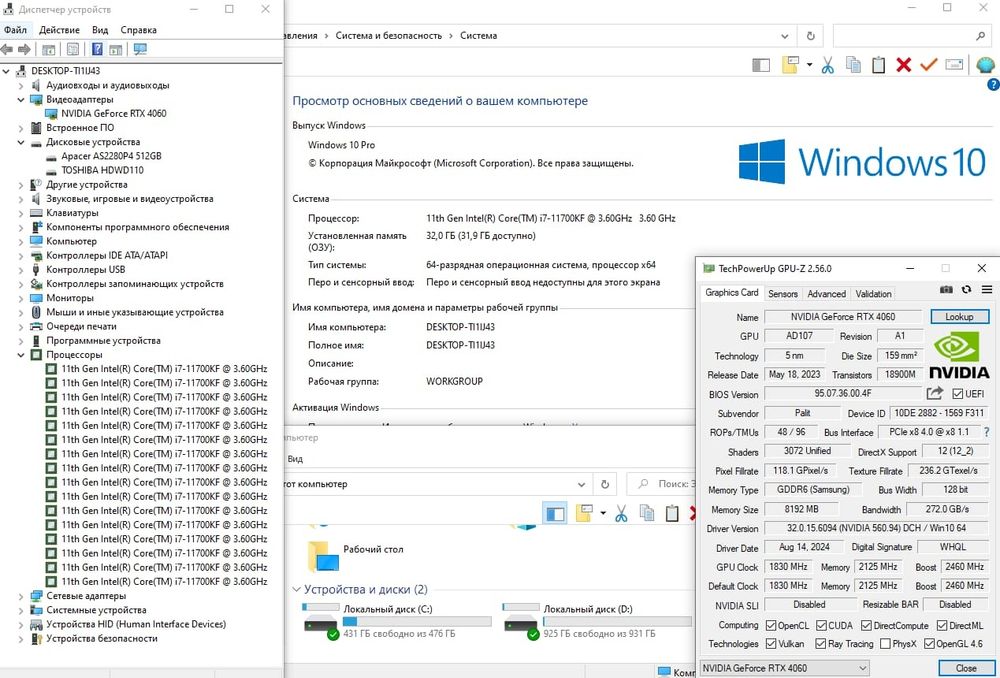This screenshot has width=1000, height=678.
Task: Click Локальный диск (C:) usage bar
Action: click(417, 621)
